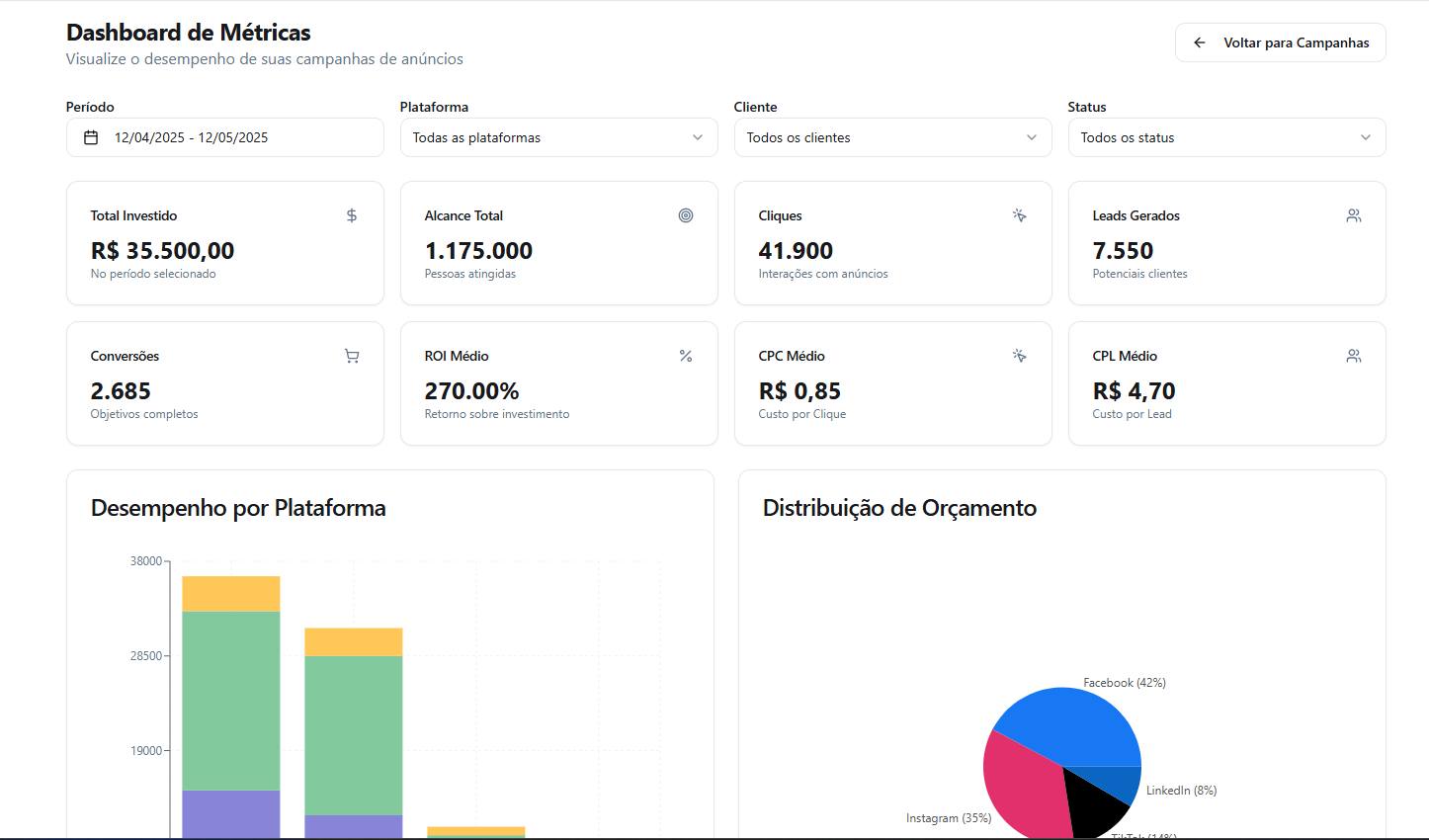The image size is (1429, 840).
Task: Click the yellow segment of the second bar
Action: click(x=353, y=641)
